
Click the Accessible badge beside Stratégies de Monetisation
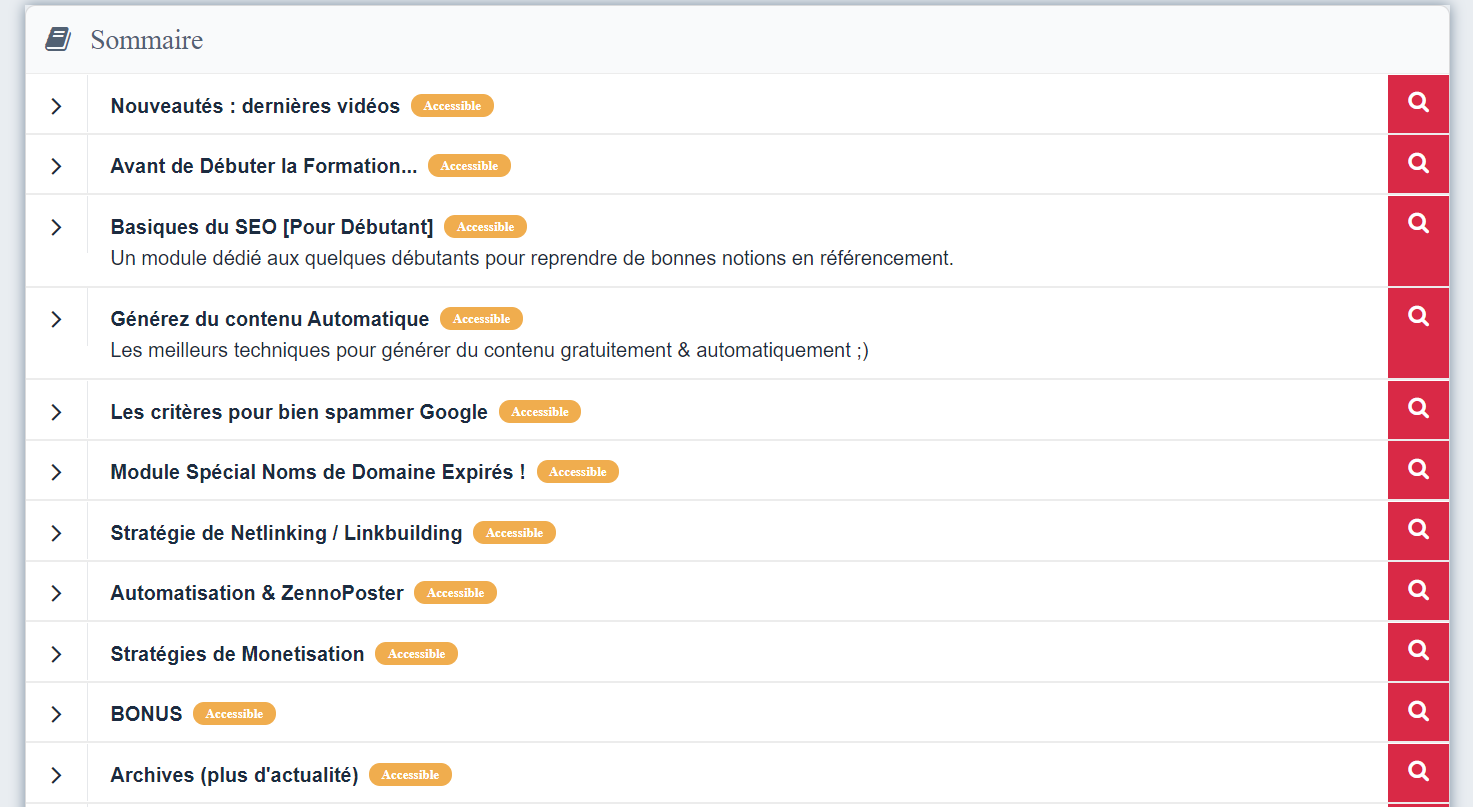pyautogui.click(x=416, y=654)
